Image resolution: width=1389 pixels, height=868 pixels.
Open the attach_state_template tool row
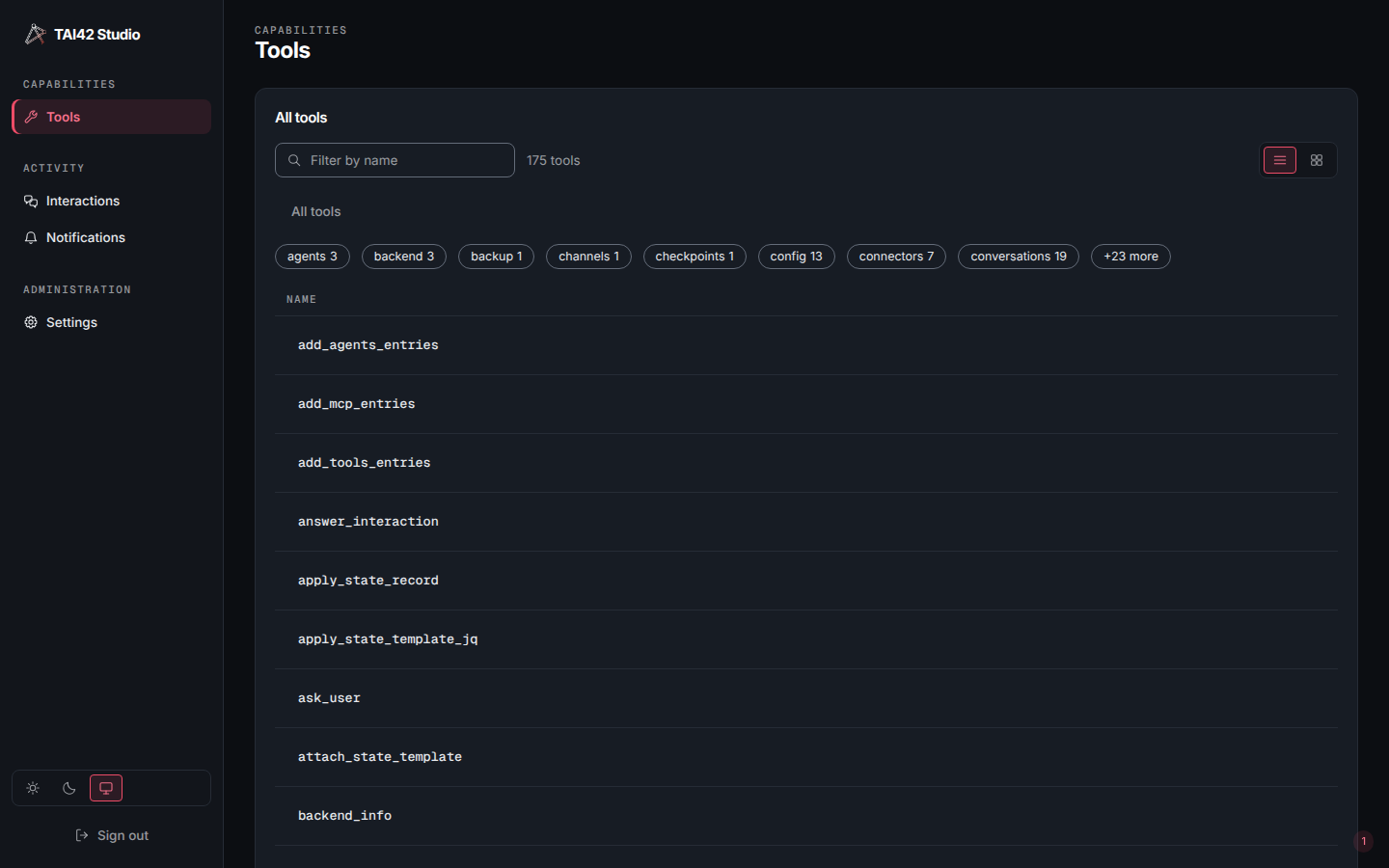(x=806, y=757)
